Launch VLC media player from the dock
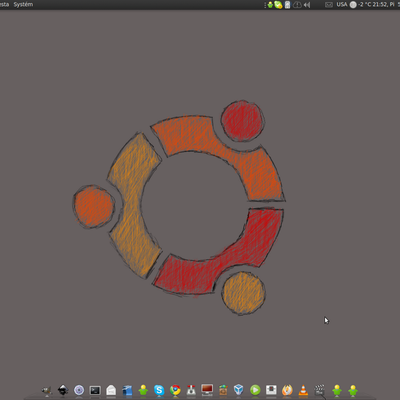This screenshot has height=400, width=400. click(x=303, y=390)
